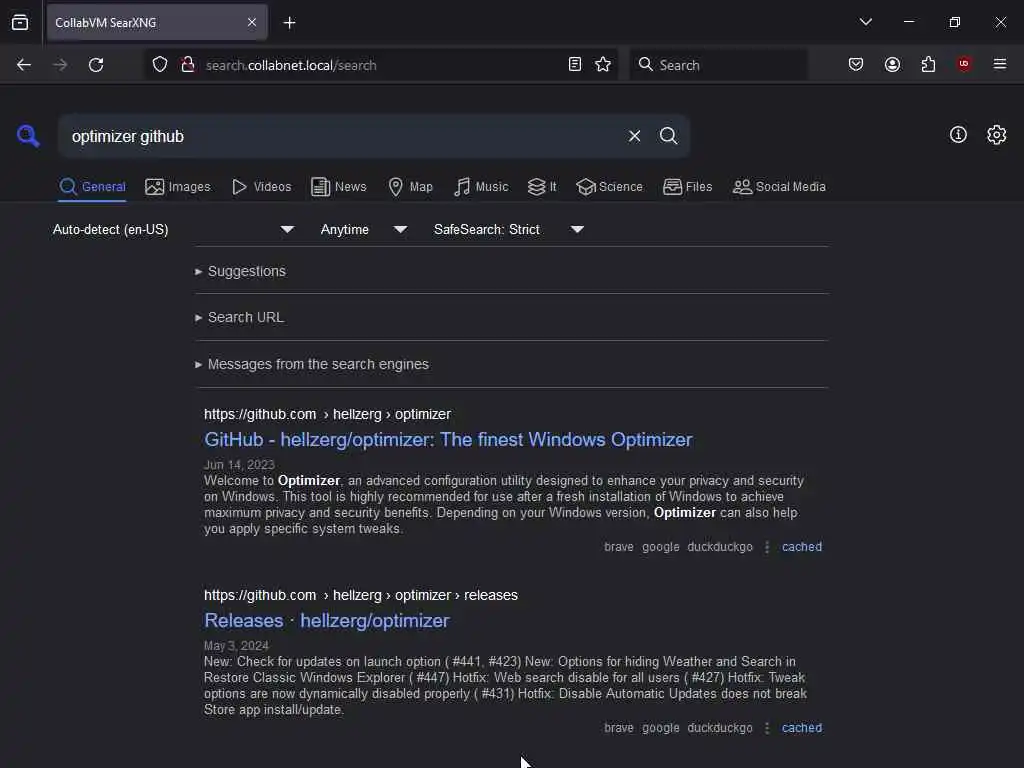Open the Firefox hamburger menu

(1000, 64)
